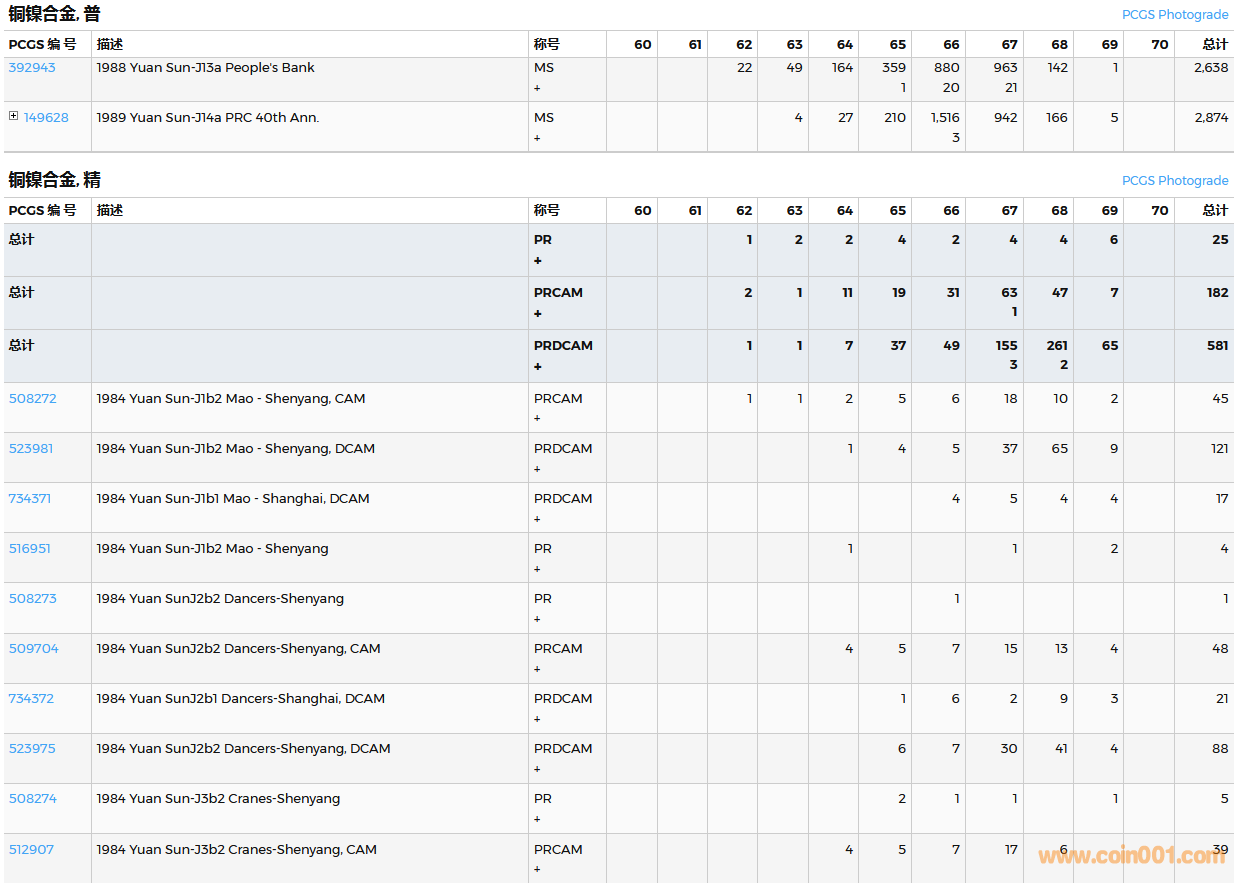
Task: Open coin 734372 Dancers-Shanghai DCAM
Action: pos(31,699)
